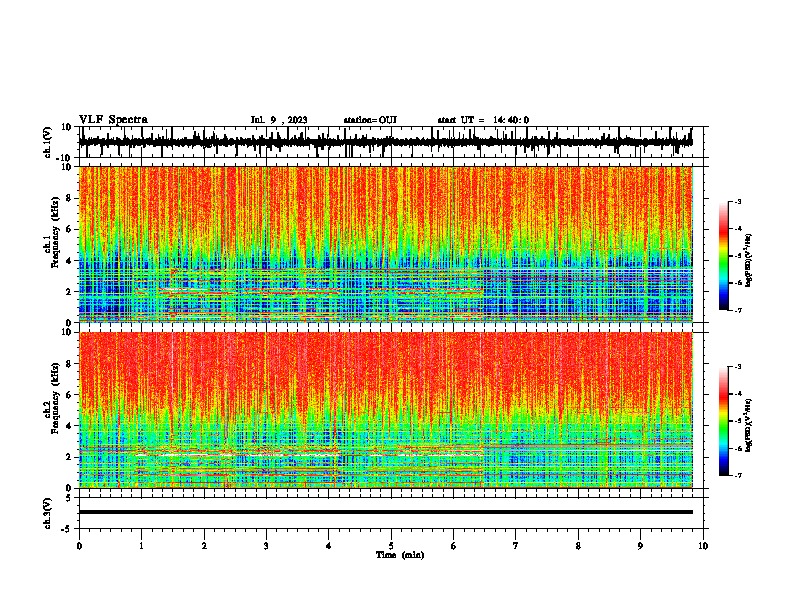Click time axis tick label "3"

click(x=266, y=546)
